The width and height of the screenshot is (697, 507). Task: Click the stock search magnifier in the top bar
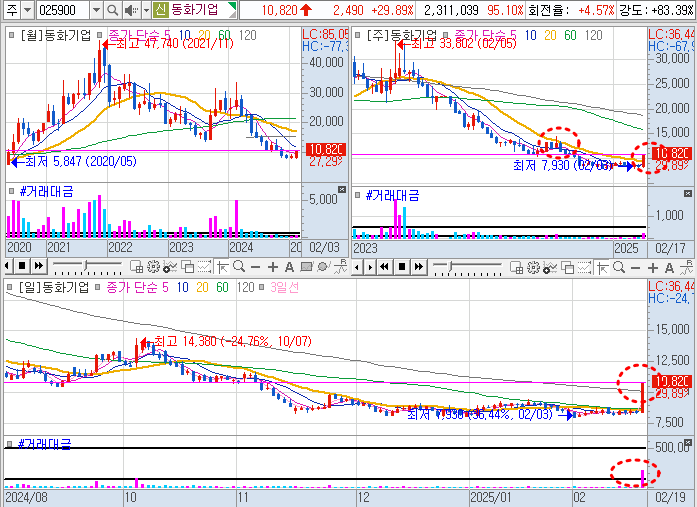click(113, 10)
